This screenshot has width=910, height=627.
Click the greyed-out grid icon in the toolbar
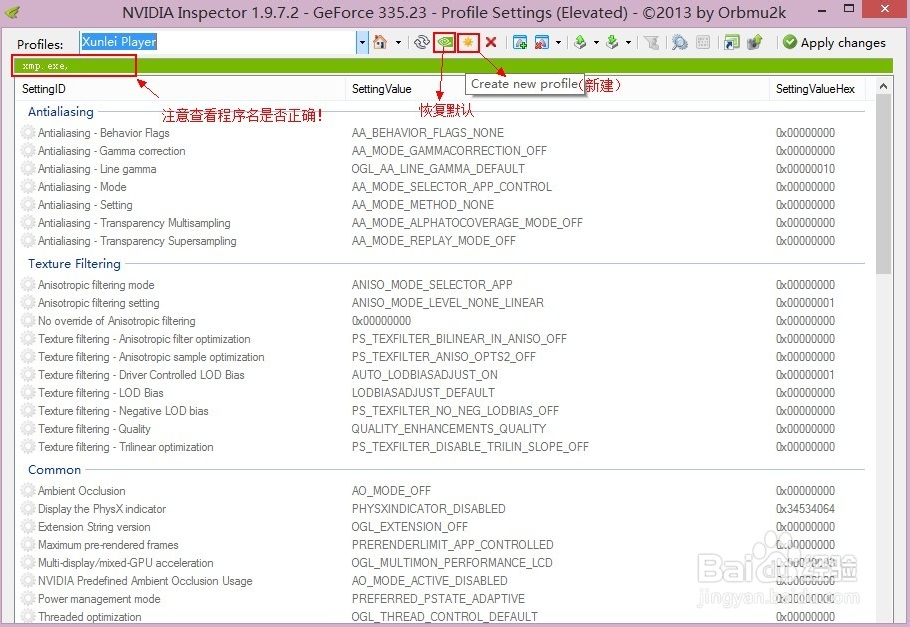(703, 42)
